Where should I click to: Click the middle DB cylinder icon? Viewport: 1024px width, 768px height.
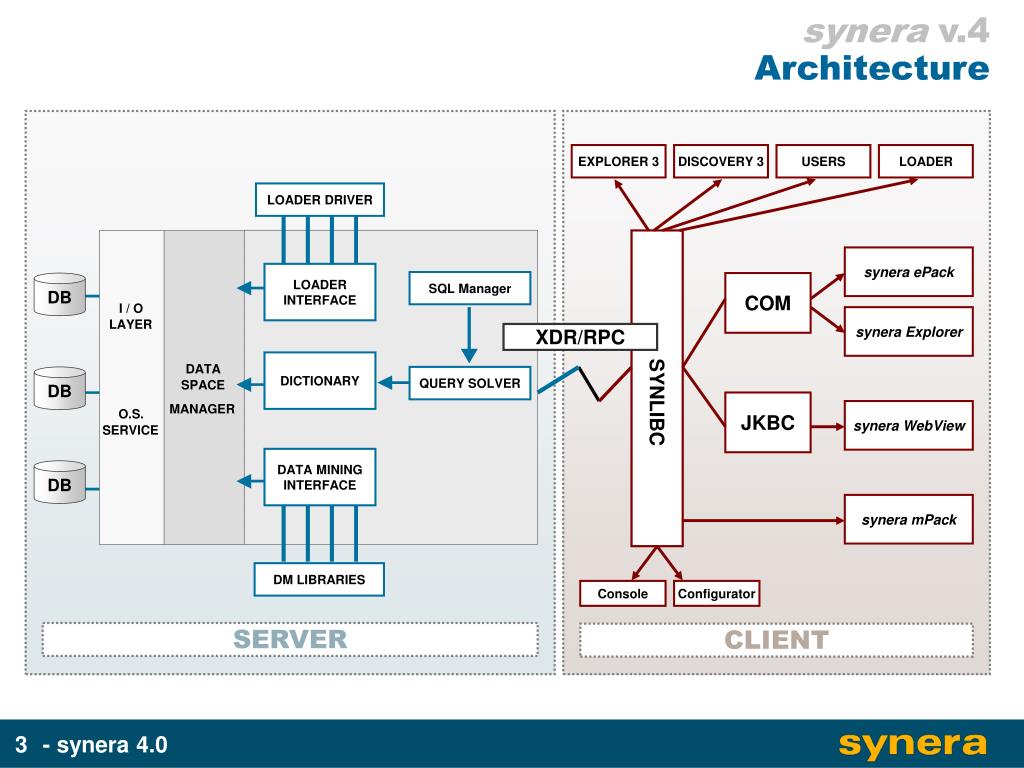point(59,389)
